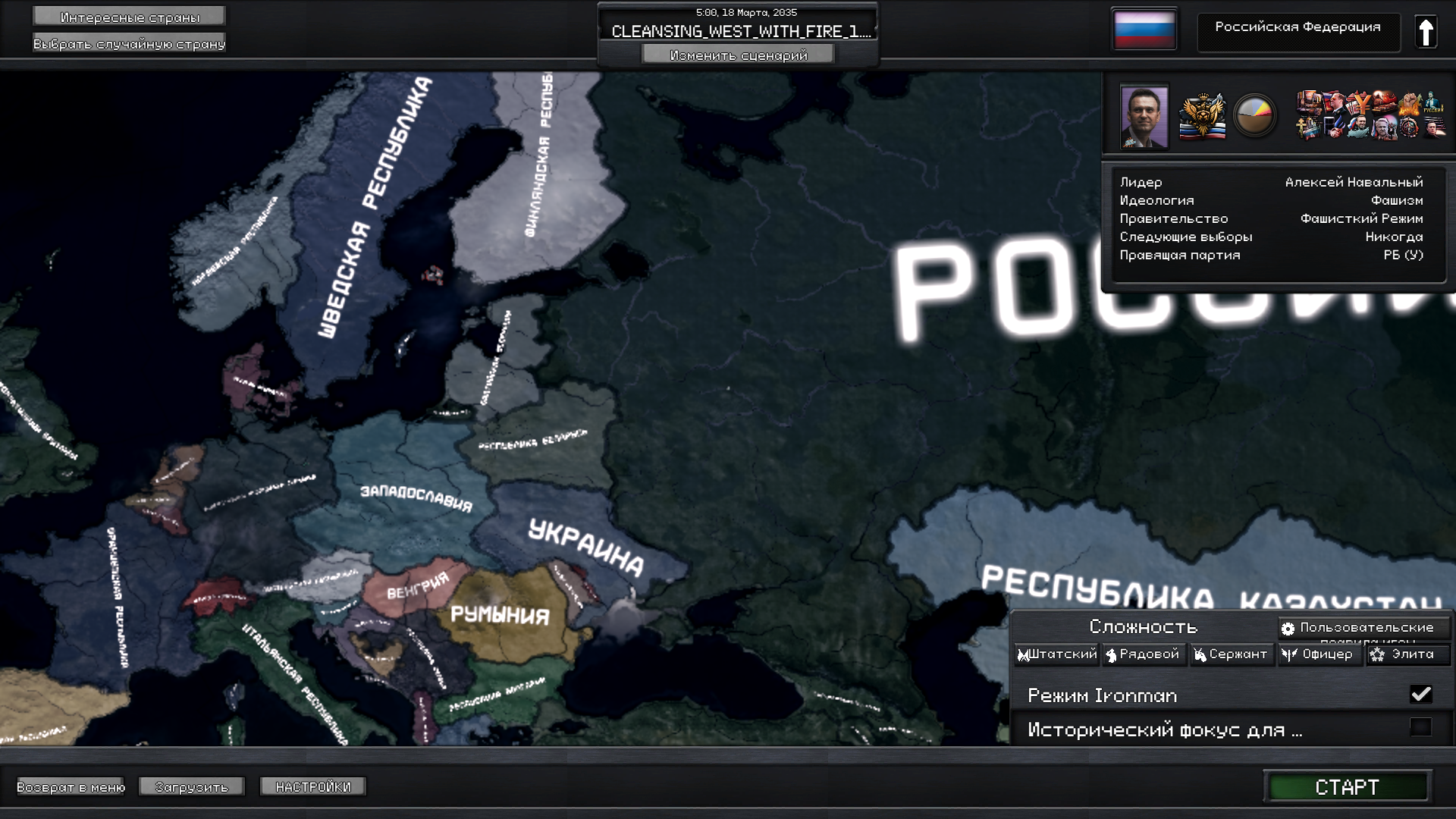Click the leader portrait of Алексей Навальный
This screenshot has height=819, width=1456.
tap(1144, 117)
